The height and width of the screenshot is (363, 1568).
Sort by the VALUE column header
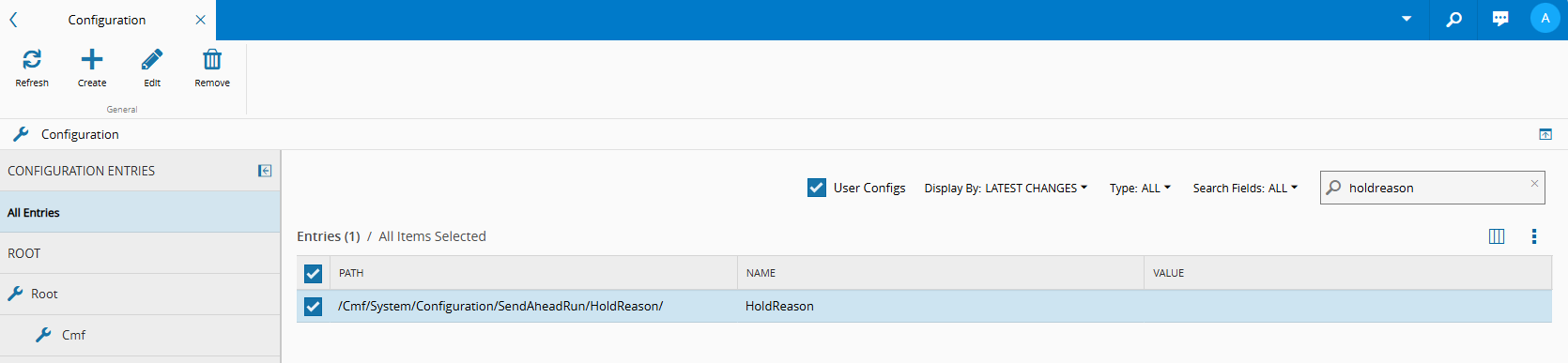(1347, 273)
